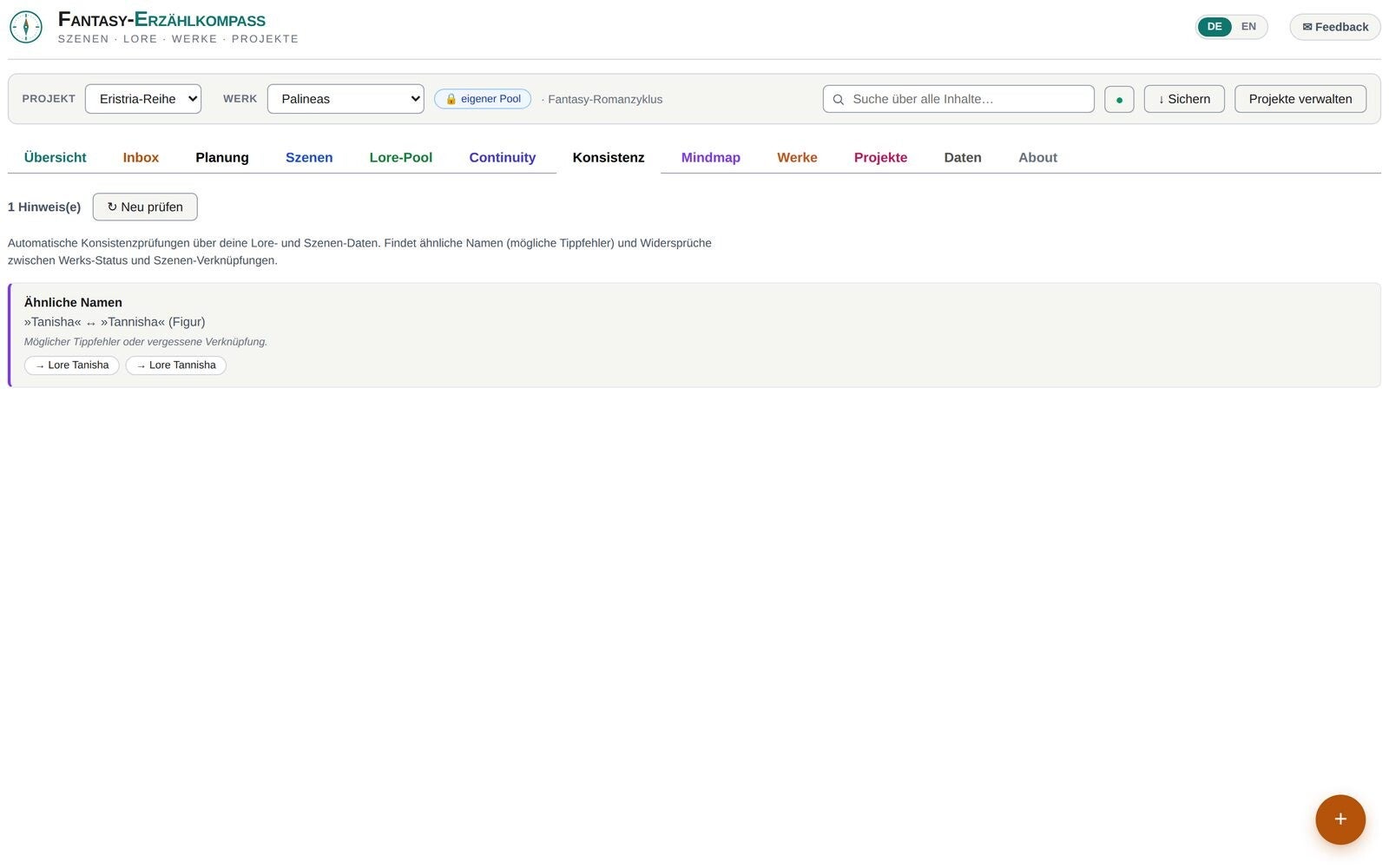Select DE language option
Viewport: 1389px width, 868px height.
click(1215, 27)
